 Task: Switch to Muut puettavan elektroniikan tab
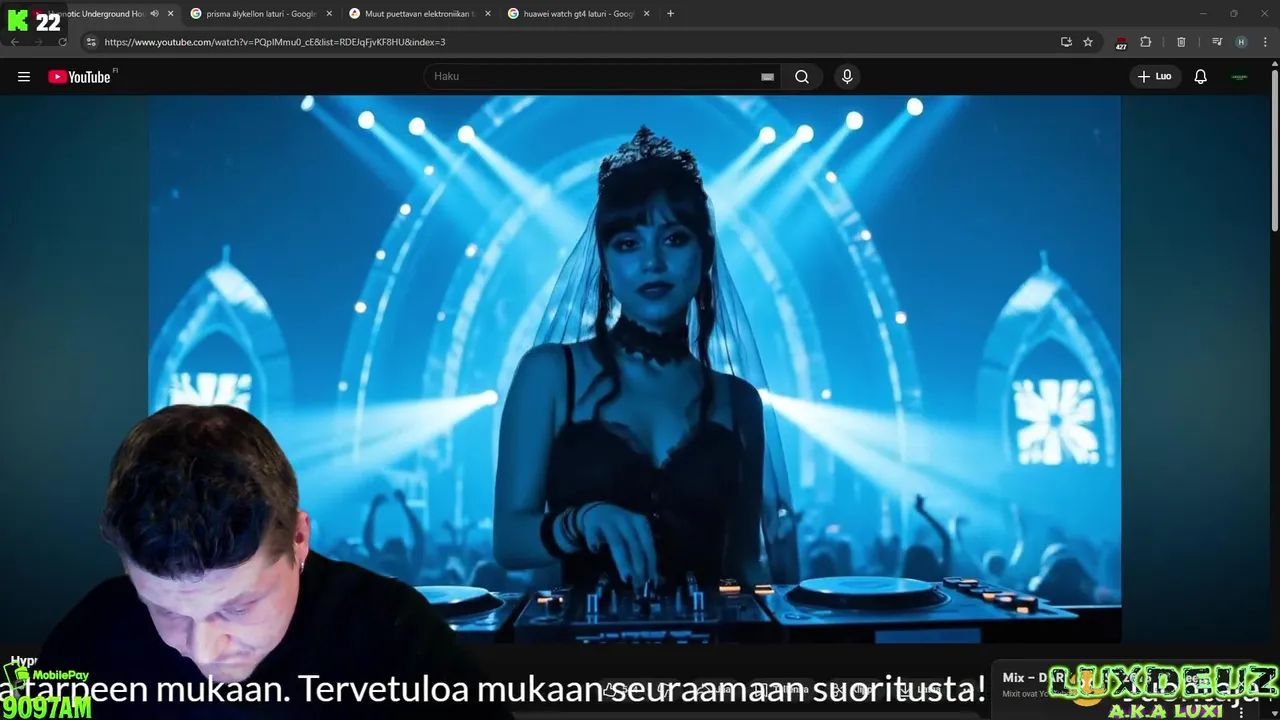419,14
